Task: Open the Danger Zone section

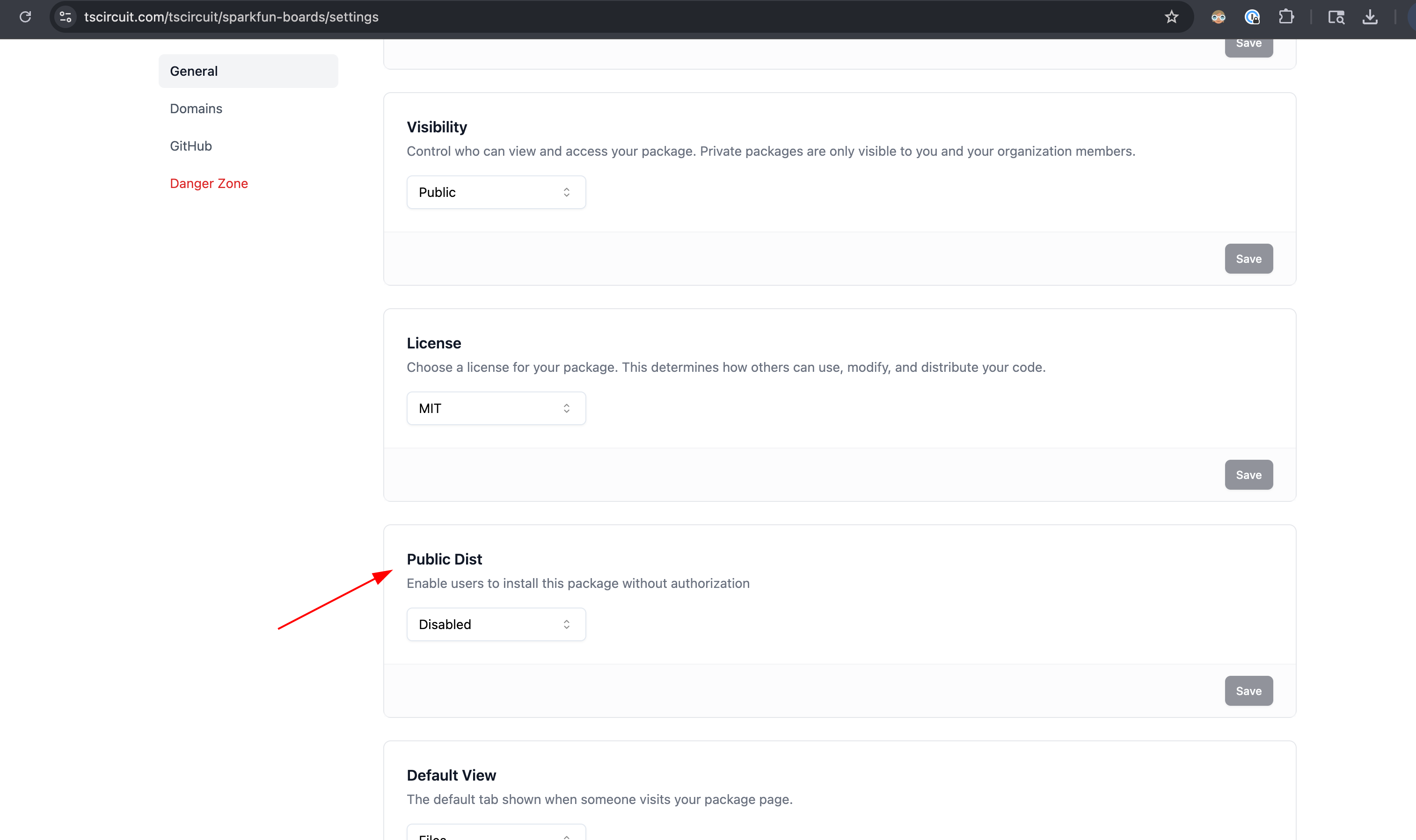Action: (208, 183)
